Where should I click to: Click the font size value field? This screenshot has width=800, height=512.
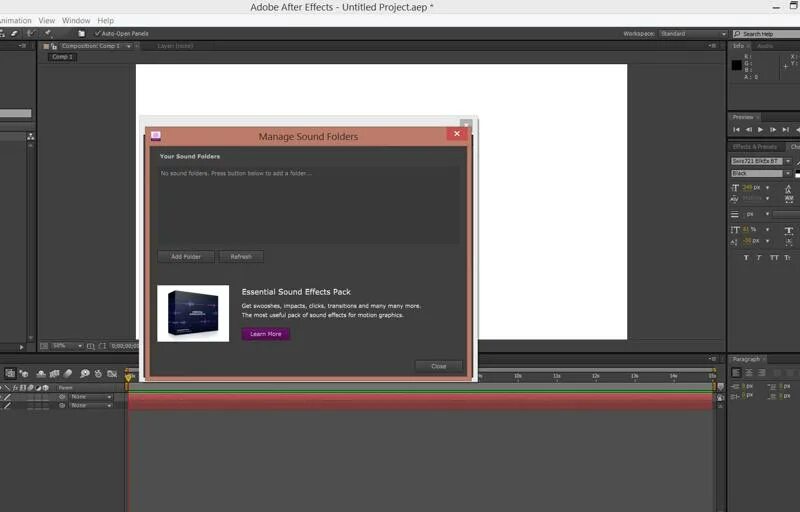pyautogui.click(x=747, y=188)
